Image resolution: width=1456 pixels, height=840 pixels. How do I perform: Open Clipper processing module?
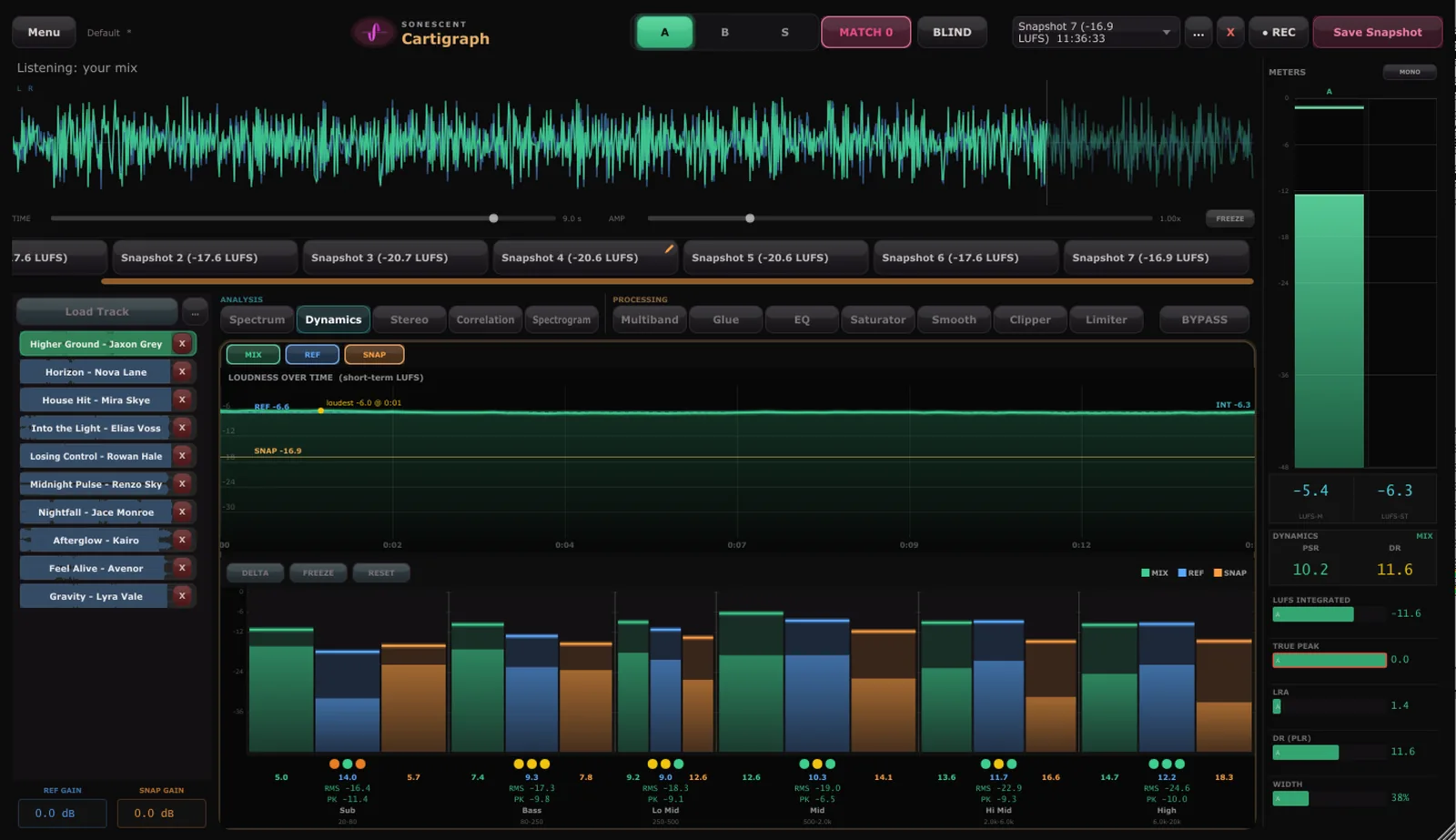tap(1030, 319)
